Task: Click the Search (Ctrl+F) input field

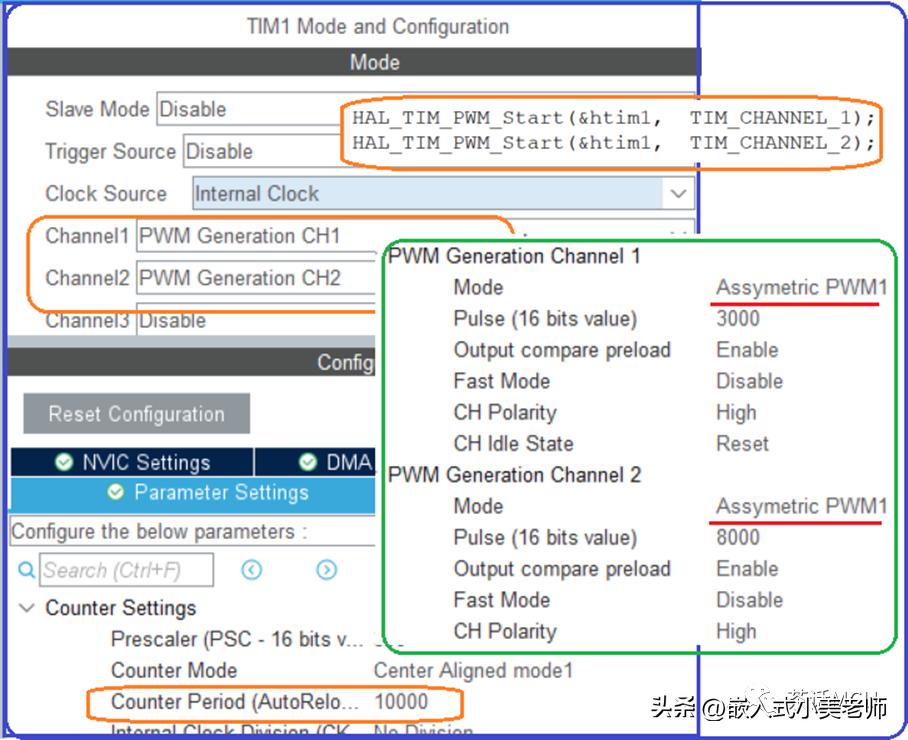Action: (125, 571)
